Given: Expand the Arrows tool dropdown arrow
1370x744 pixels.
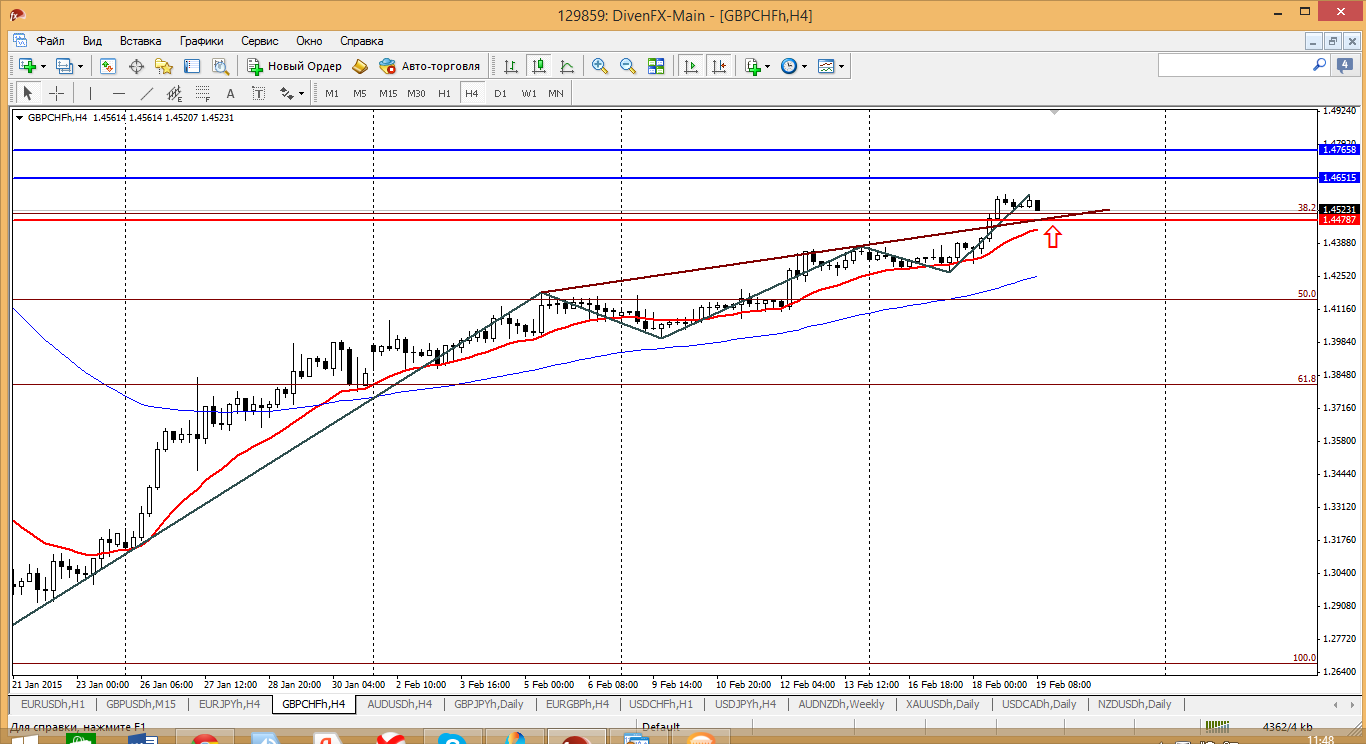Looking at the screenshot, I should (x=302, y=93).
